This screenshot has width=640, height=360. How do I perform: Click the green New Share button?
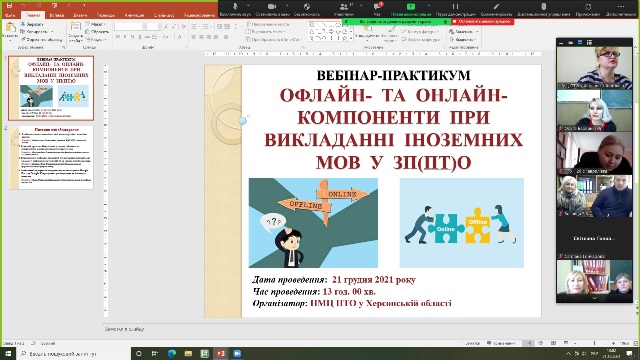[x=411, y=7]
